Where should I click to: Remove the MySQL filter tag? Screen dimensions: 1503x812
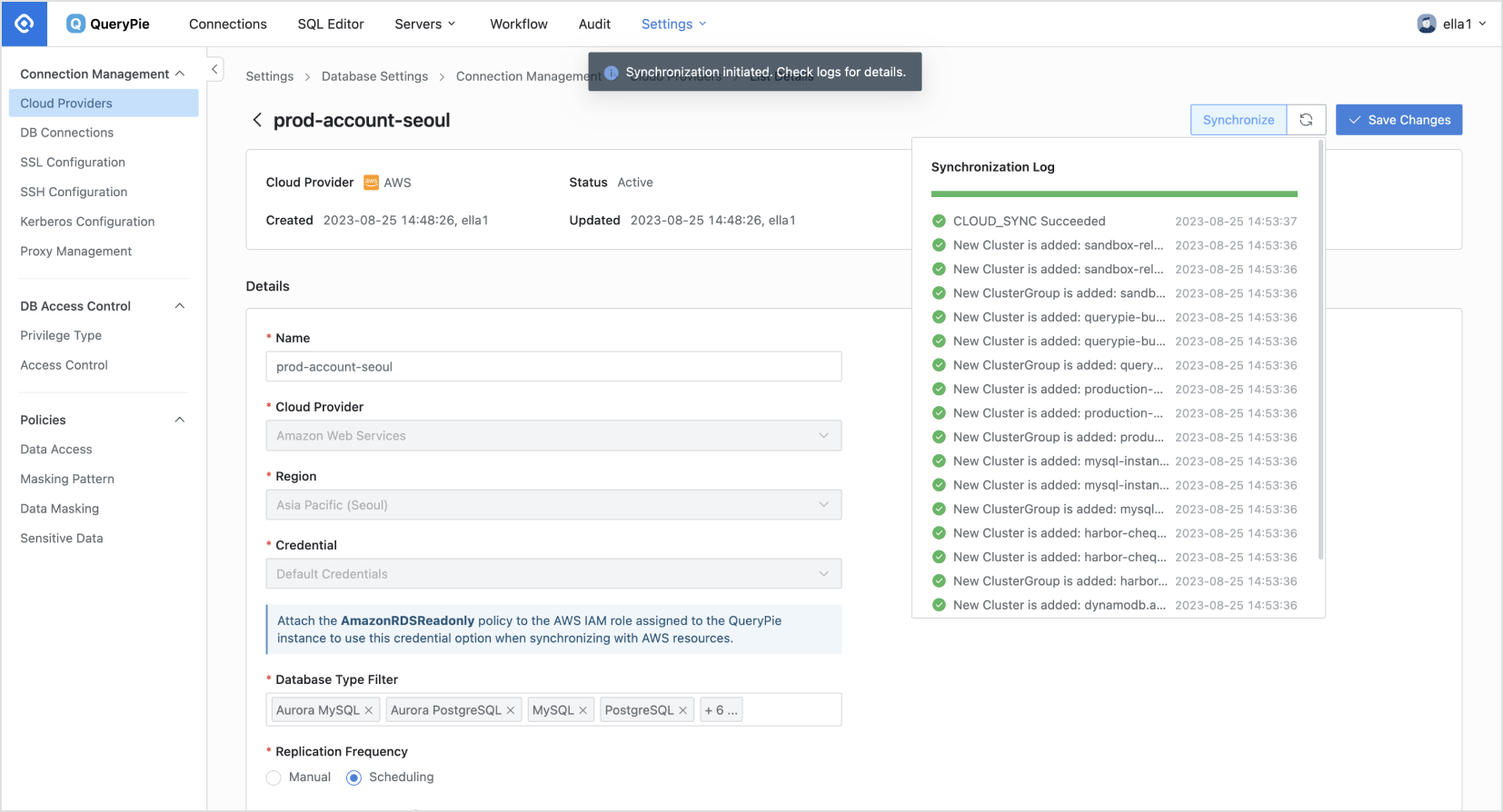pos(583,710)
